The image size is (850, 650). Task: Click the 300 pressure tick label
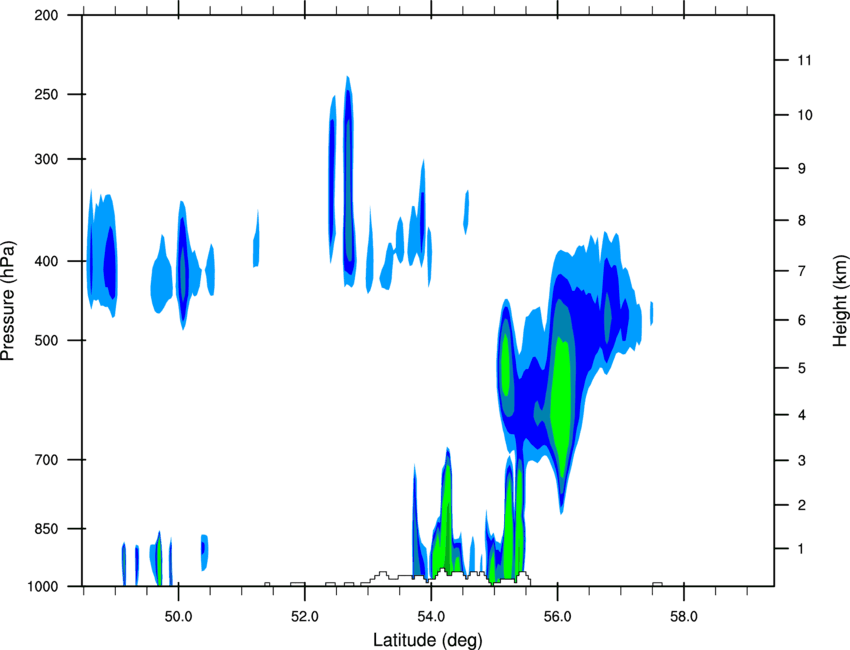tap(46, 159)
